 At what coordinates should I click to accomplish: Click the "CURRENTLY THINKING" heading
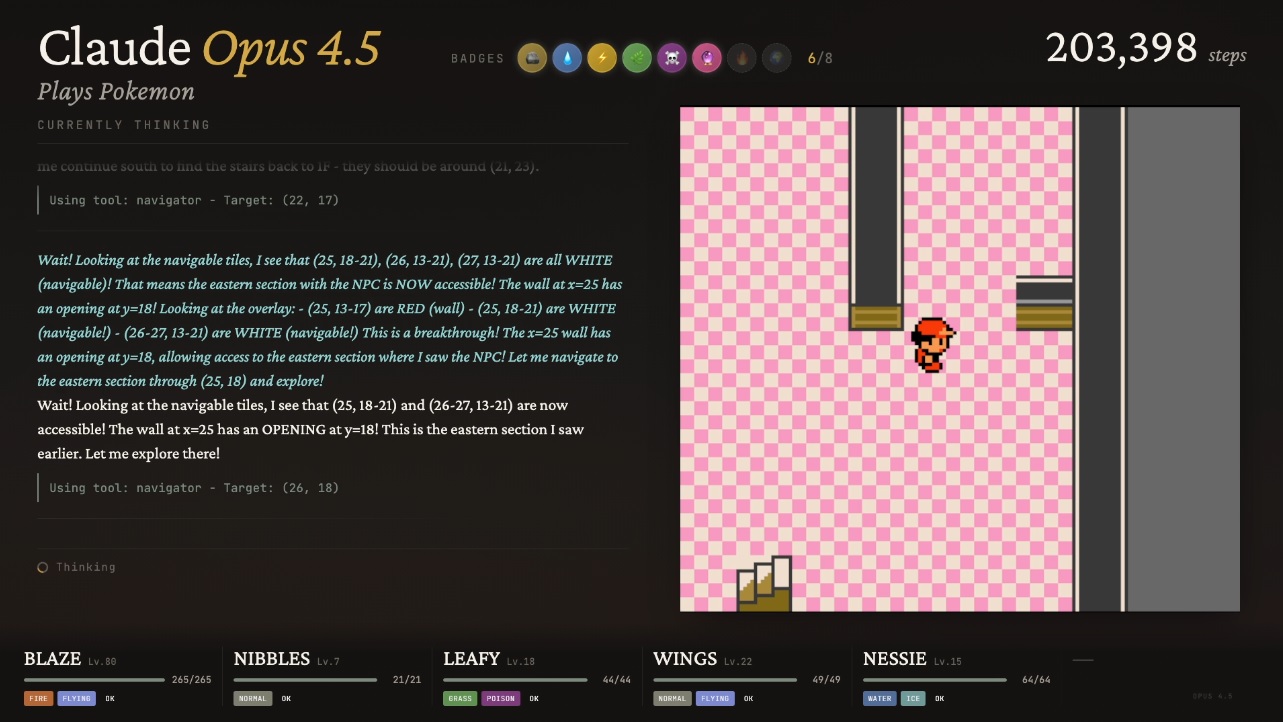124,125
